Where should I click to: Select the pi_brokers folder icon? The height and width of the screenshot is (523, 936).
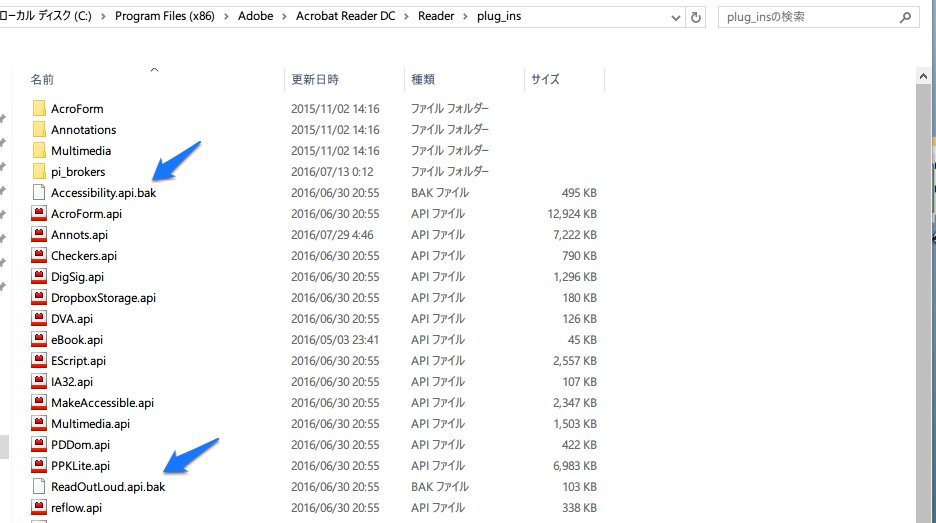click(x=39, y=171)
